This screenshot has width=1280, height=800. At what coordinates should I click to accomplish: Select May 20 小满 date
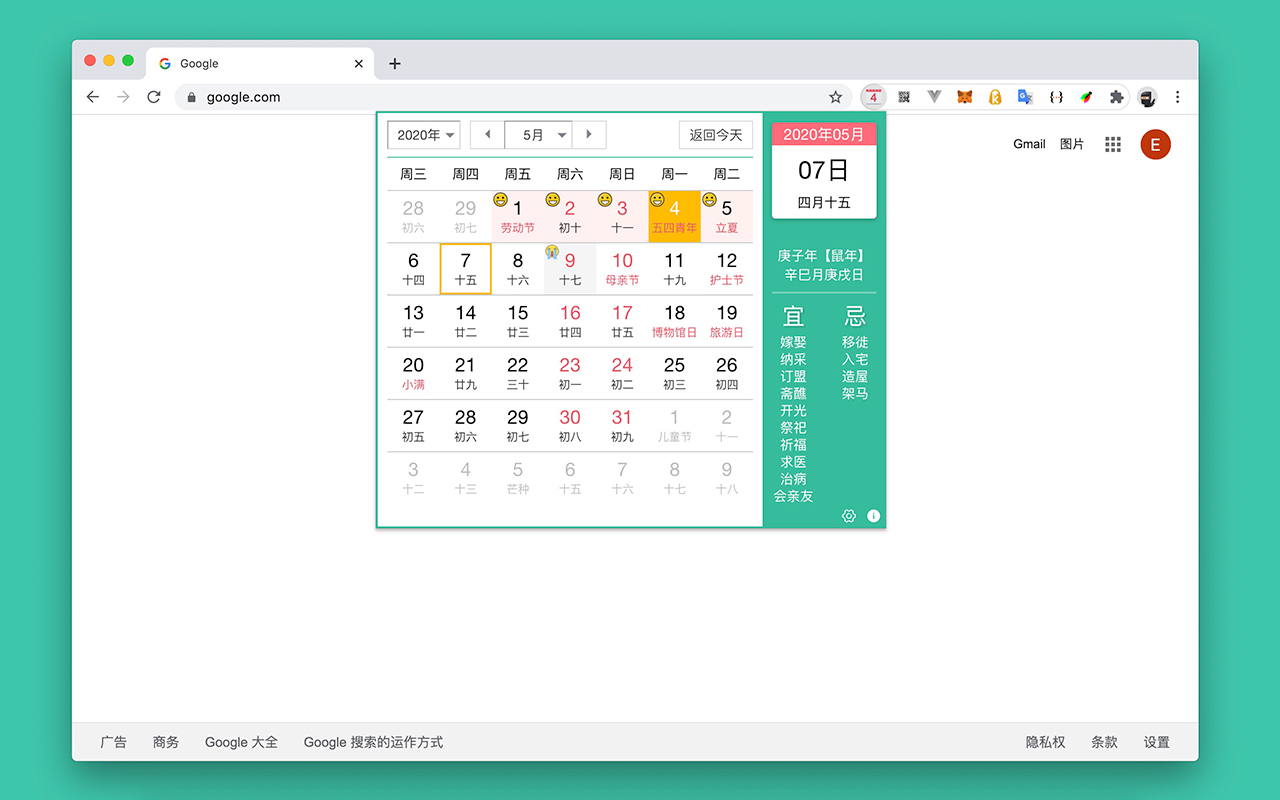point(413,373)
